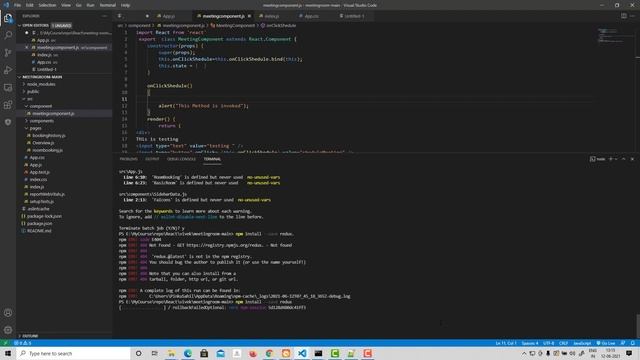Open the Remote Explorer view
This screenshot has height=360, width=640.
8,87
